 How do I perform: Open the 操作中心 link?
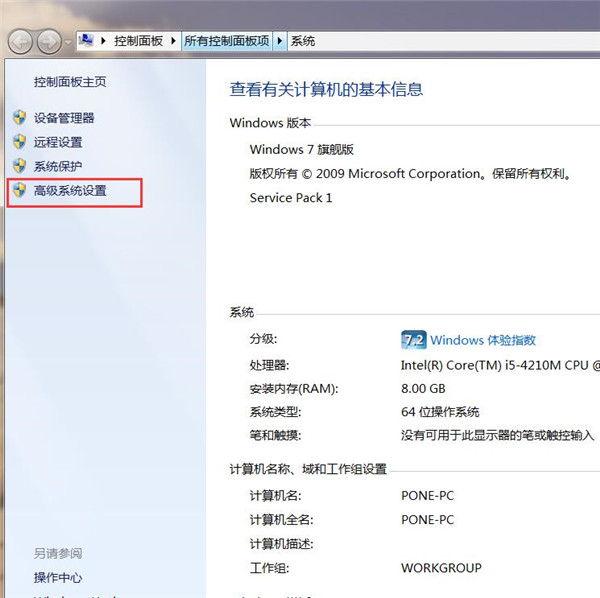58,577
